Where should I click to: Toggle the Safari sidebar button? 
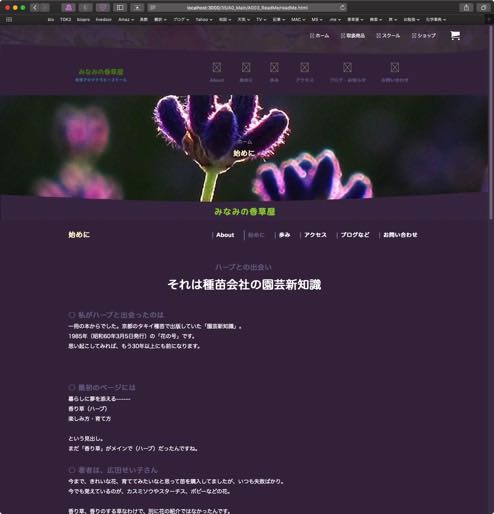tap(120, 7)
